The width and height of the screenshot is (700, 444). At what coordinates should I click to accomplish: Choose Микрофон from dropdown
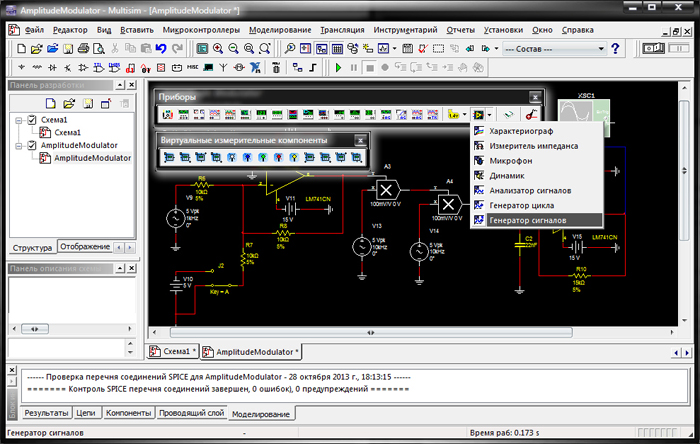537,161
